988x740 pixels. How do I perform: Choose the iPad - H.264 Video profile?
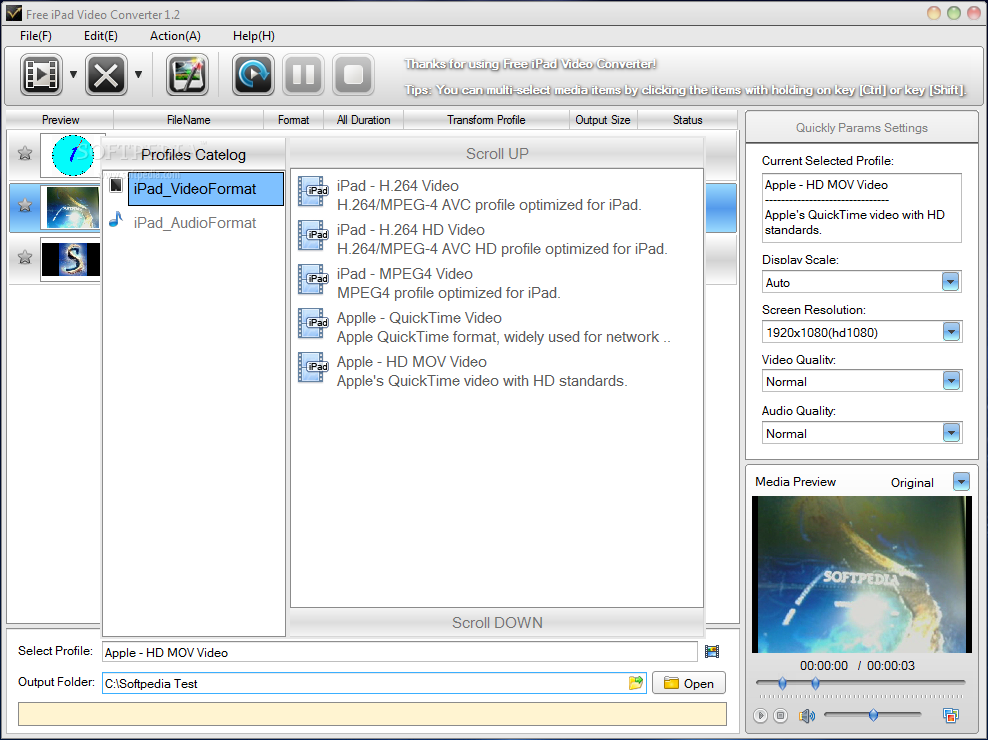click(x=498, y=195)
